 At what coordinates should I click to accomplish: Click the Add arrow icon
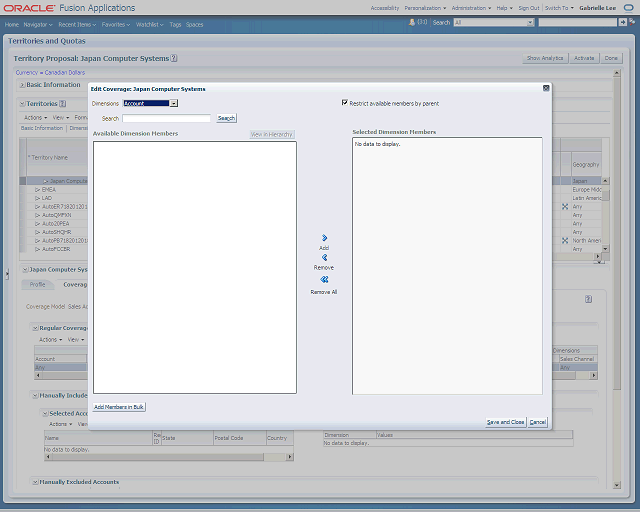tap(324, 238)
